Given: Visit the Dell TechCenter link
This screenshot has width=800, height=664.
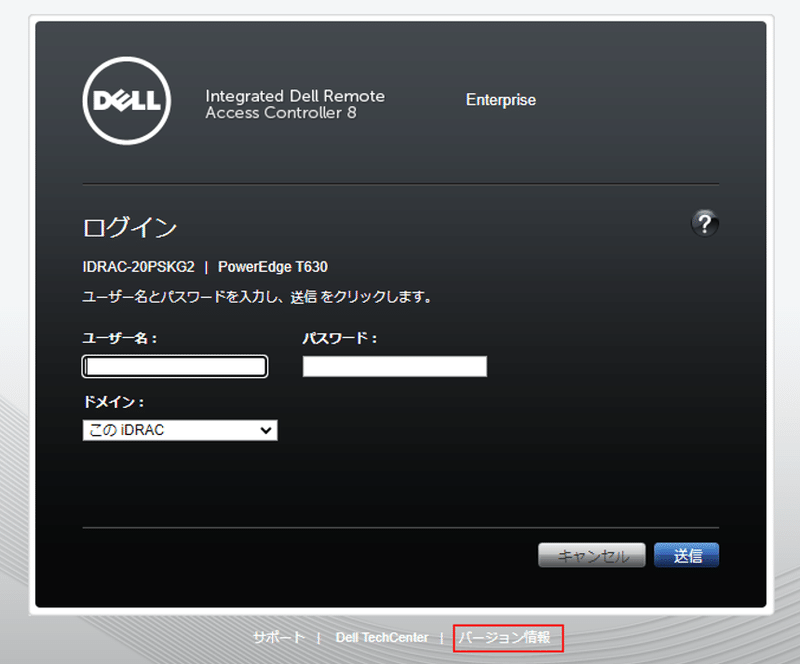Looking at the screenshot, I should click(380, 637).
